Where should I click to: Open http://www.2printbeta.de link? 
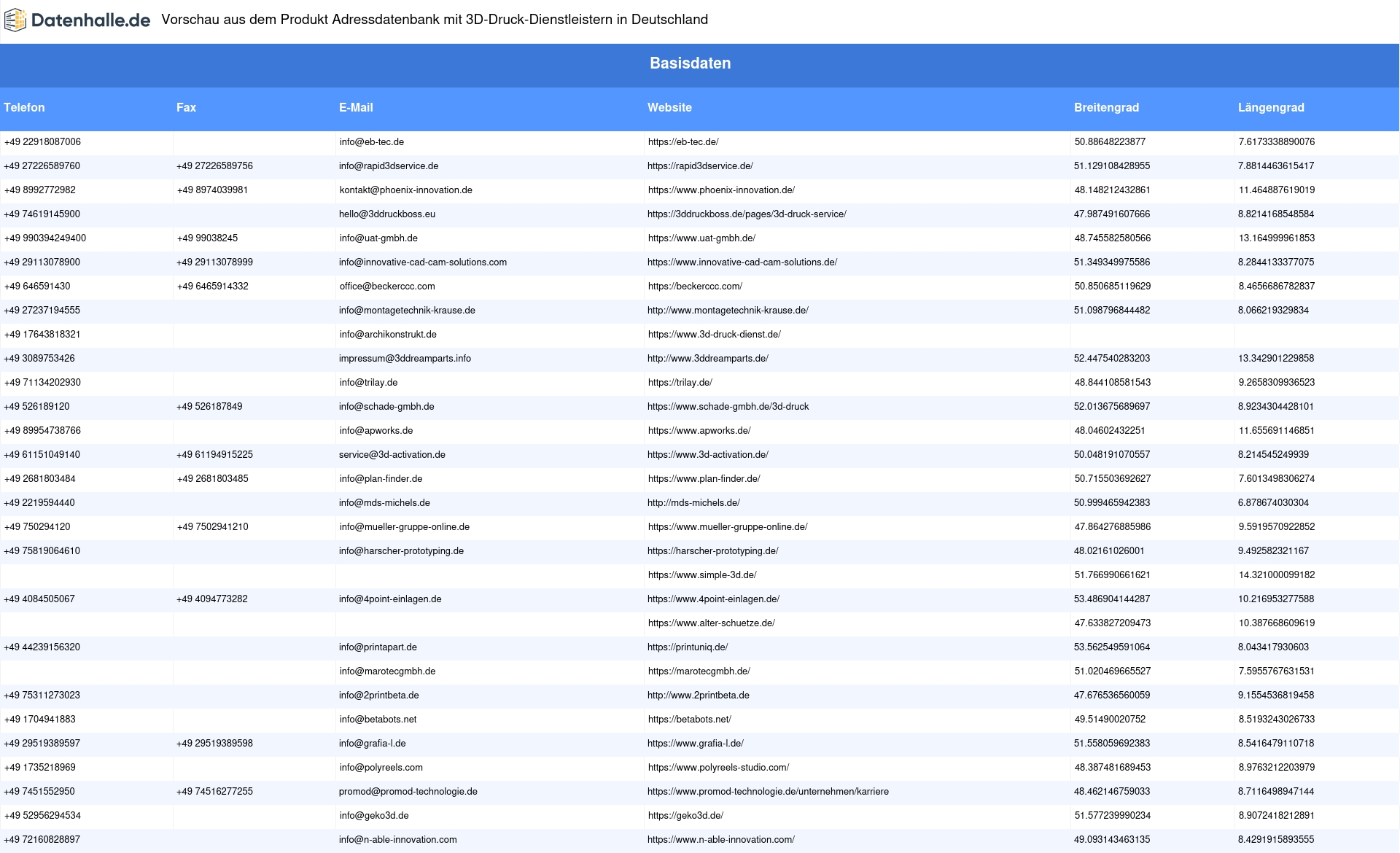coord(699,696)
